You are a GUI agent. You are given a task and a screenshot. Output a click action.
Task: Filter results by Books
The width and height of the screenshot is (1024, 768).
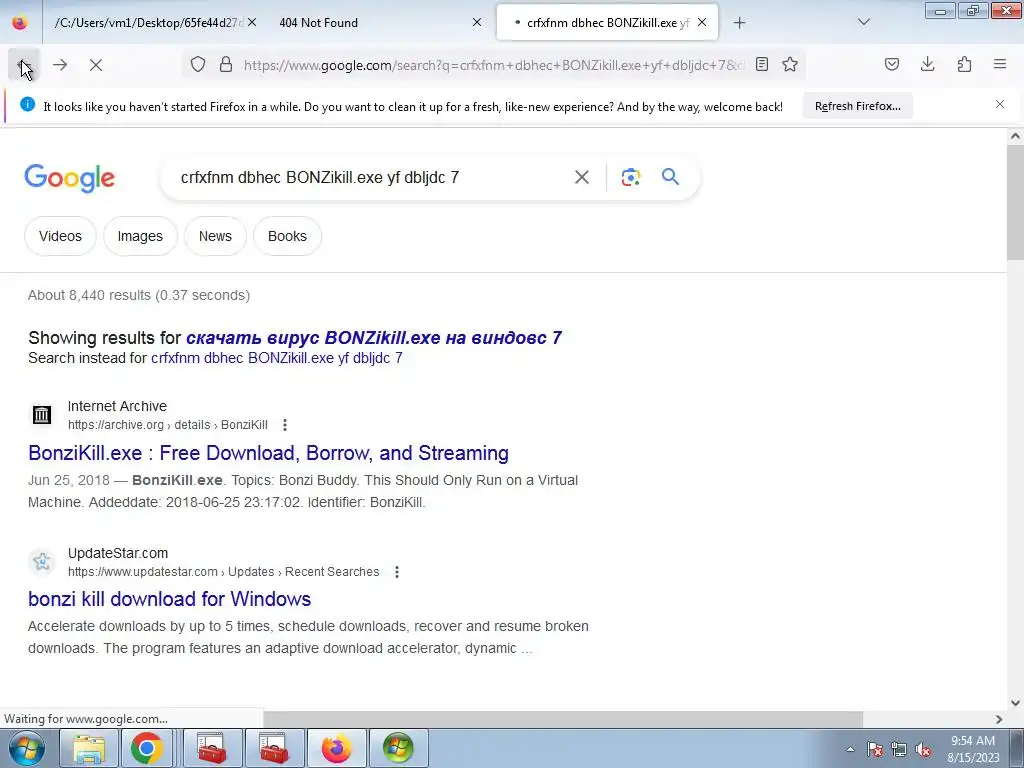tap(287, 236)
